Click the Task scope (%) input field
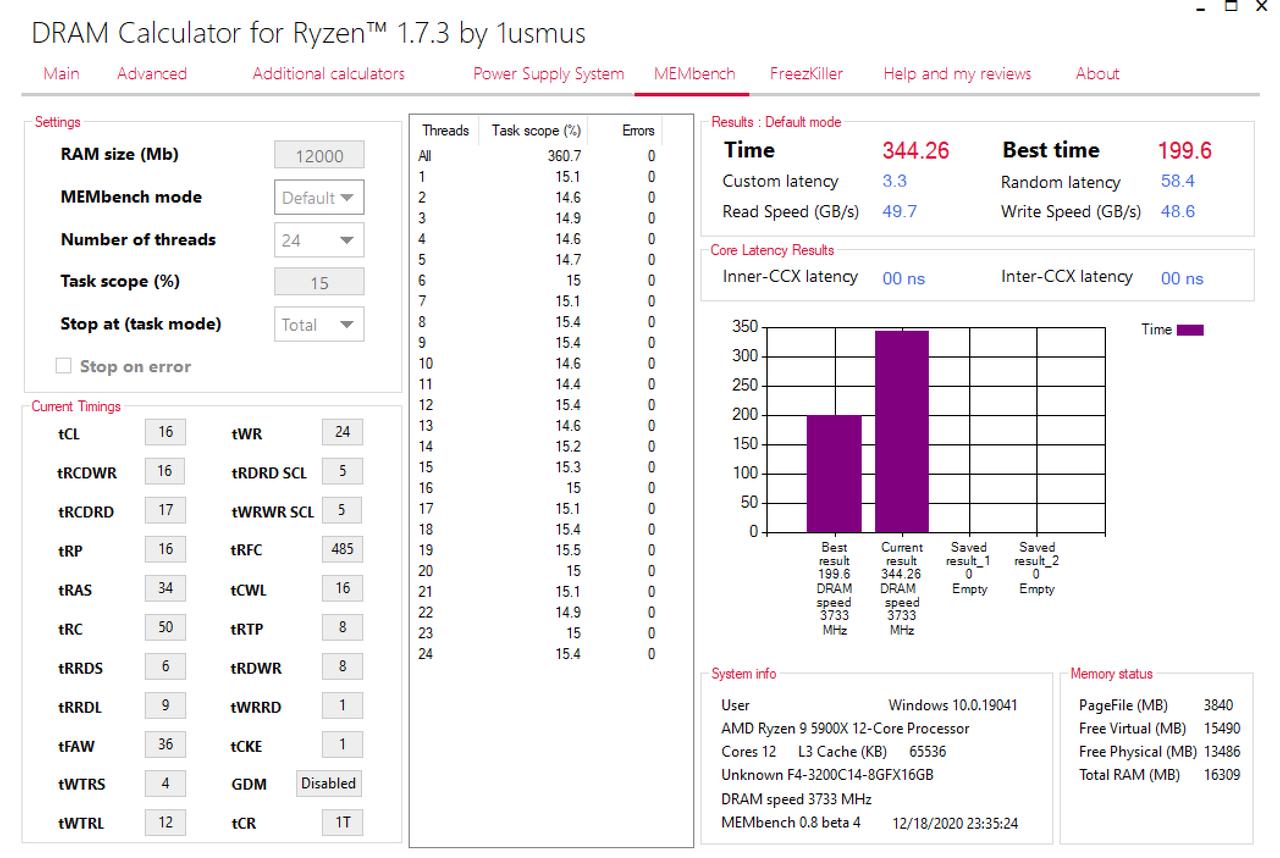Screen dimensions: 1280x858 (x=319, y=282)
